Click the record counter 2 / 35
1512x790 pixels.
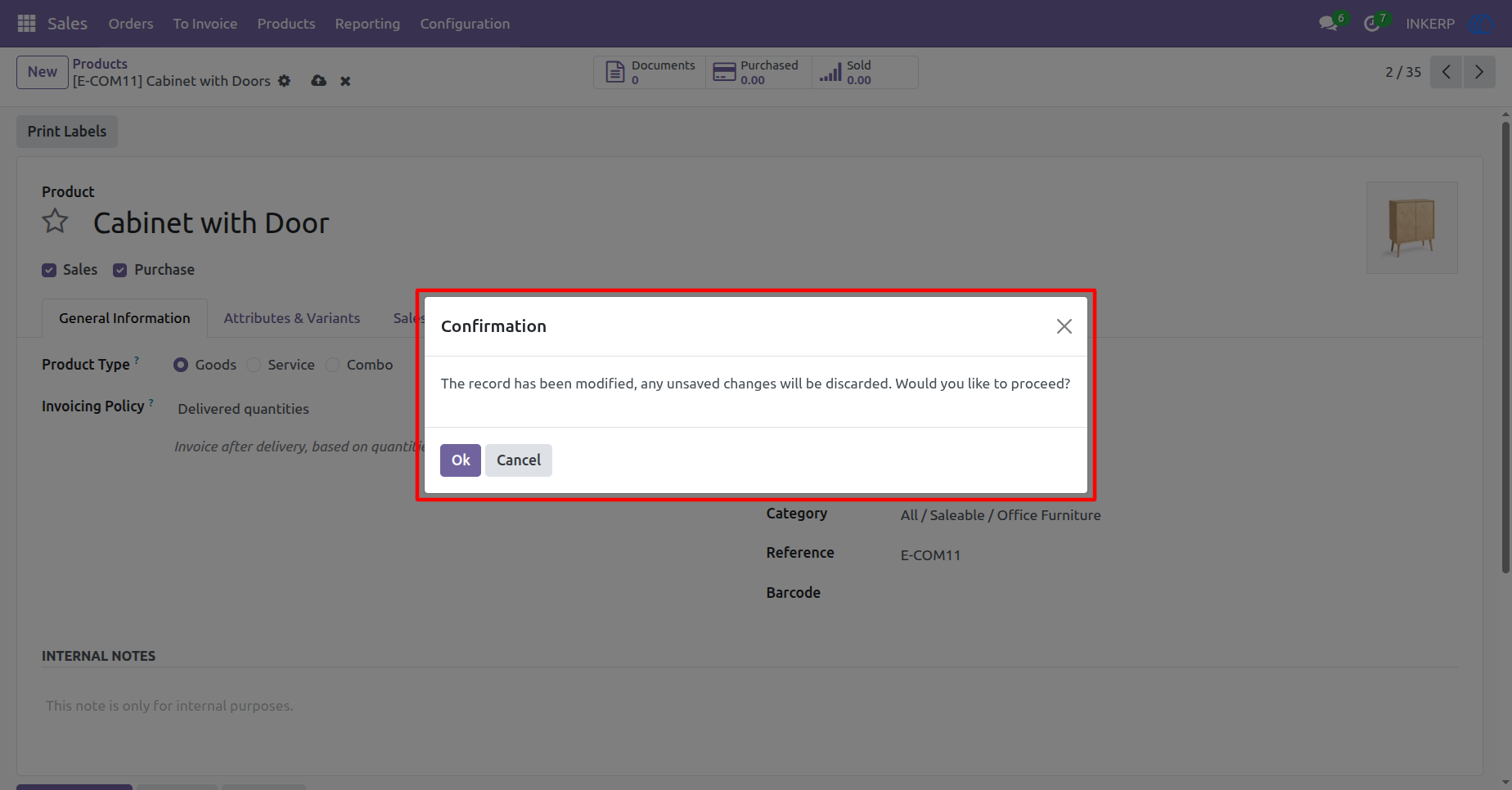[x=1403, y=72]
